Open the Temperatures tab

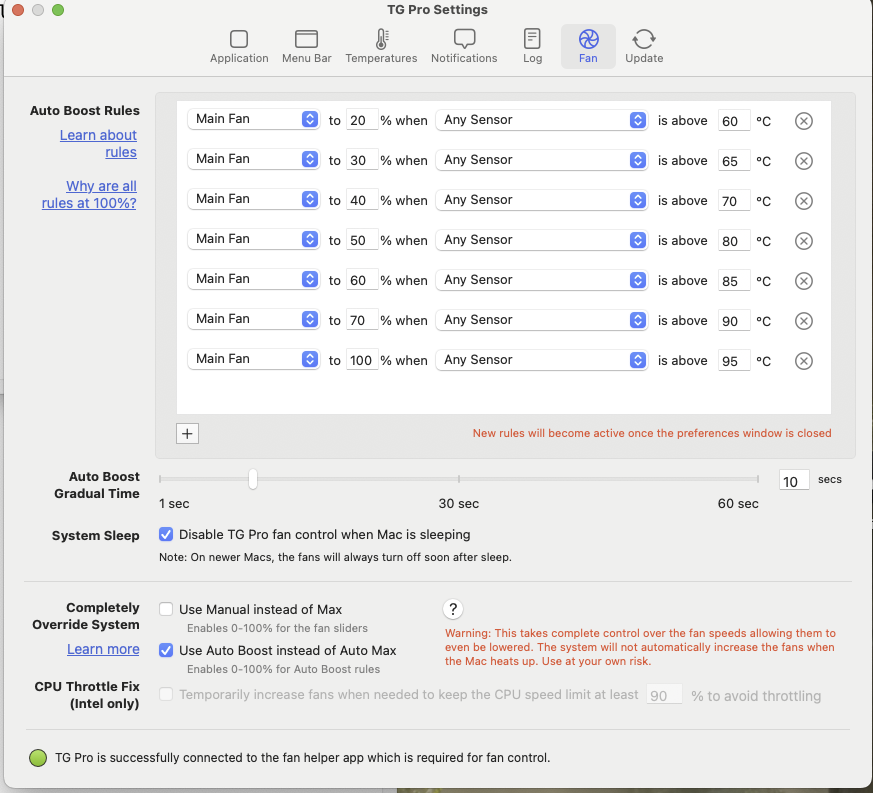pyautogui.click(x=381, y=47)
